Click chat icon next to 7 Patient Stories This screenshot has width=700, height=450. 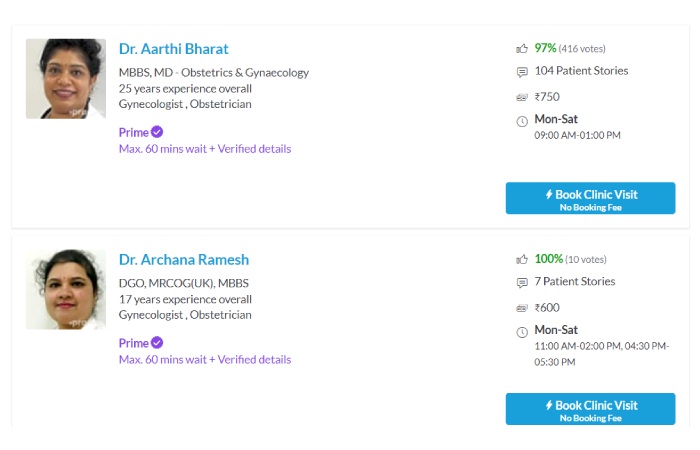(522, 283)
